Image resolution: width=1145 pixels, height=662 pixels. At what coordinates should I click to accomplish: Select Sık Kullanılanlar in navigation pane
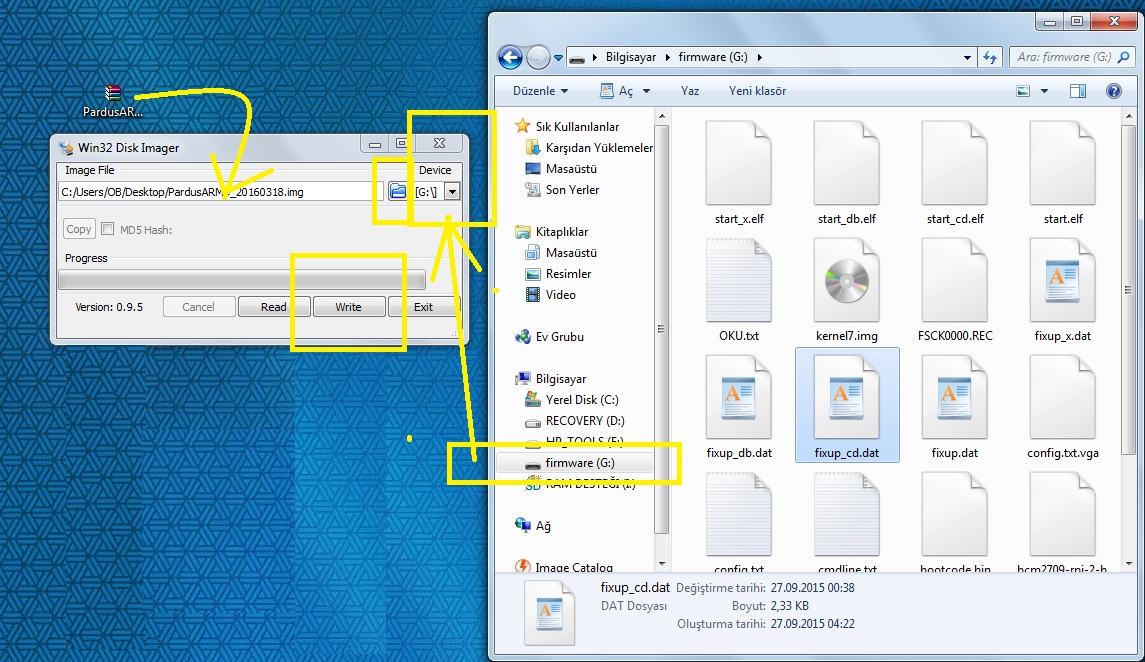tap(568, 126)
